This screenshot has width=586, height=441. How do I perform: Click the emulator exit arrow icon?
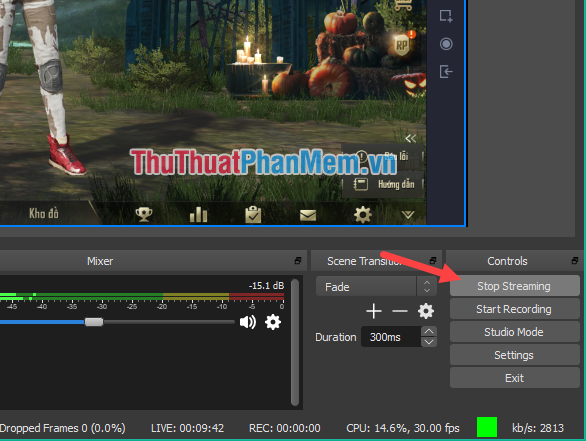pyautogui.click(x=446, y=71)
